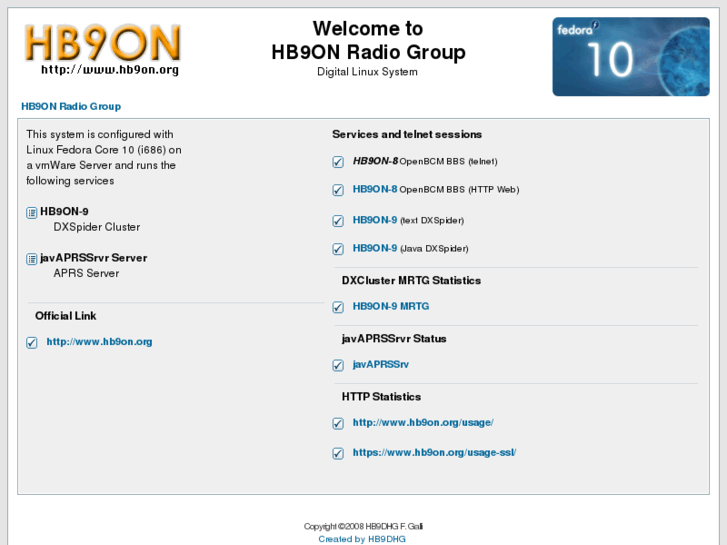Click the checkmark icon beside HB9ON-8 OpenBCM BBS (HTTP Web)
Screen dimensions: 727x545
338,190
